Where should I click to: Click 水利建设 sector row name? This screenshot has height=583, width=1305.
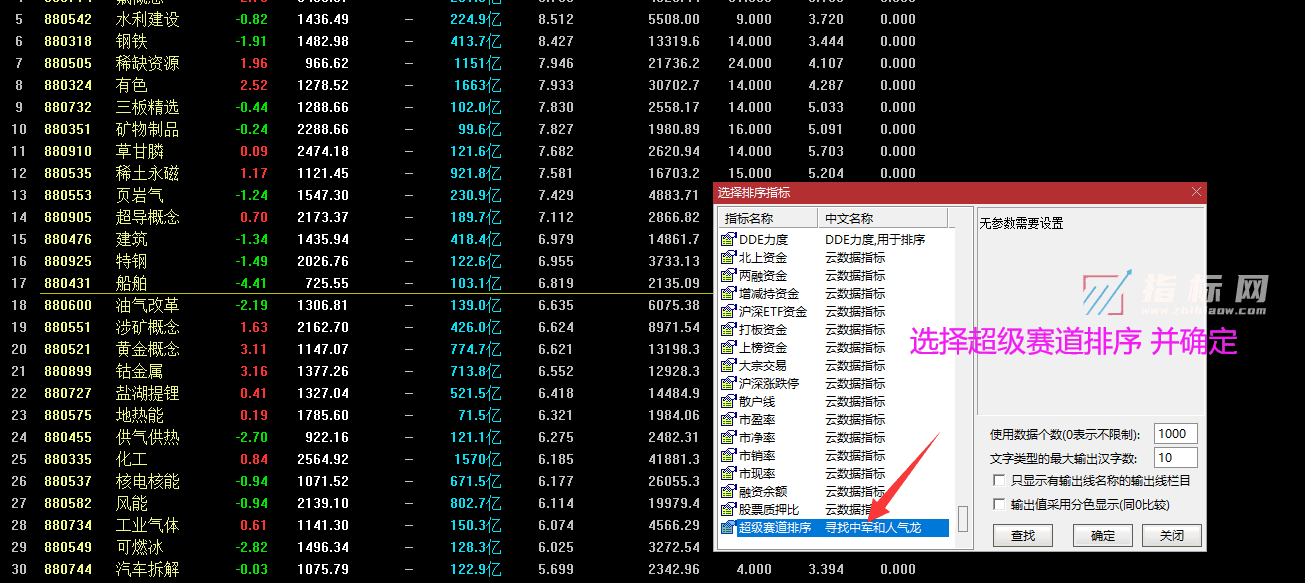coord(148,19)
